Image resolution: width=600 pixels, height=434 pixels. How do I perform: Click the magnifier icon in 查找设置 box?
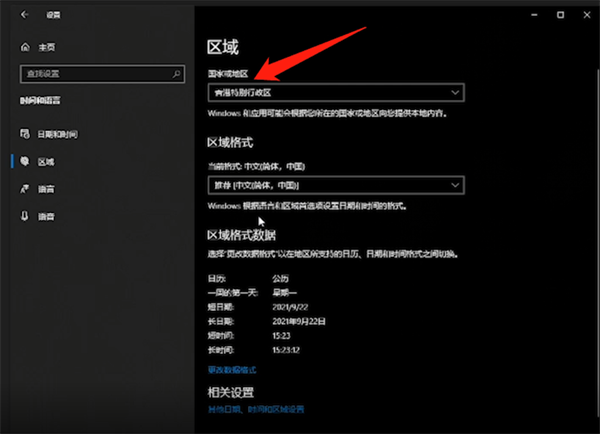pos(178,74)
